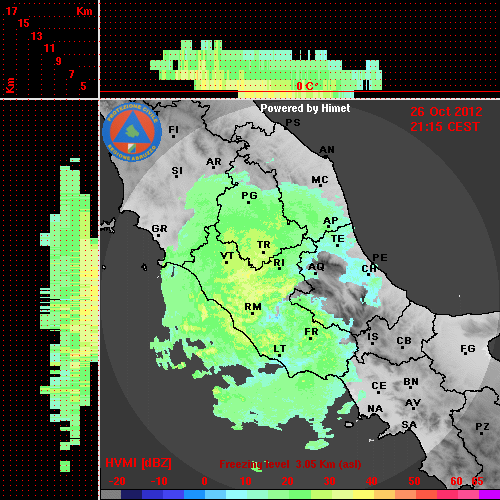Click the 11 km altitude label
Screen dimensions: 500x500
[x=49, y=48]
